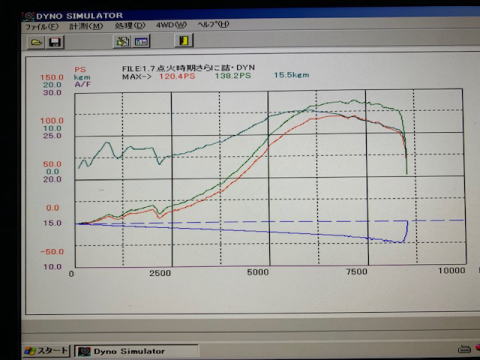Open the 計測(M) menu
The height and width of the screenshot is (360, 480).
pyautogui.click(x=86, y=26)
